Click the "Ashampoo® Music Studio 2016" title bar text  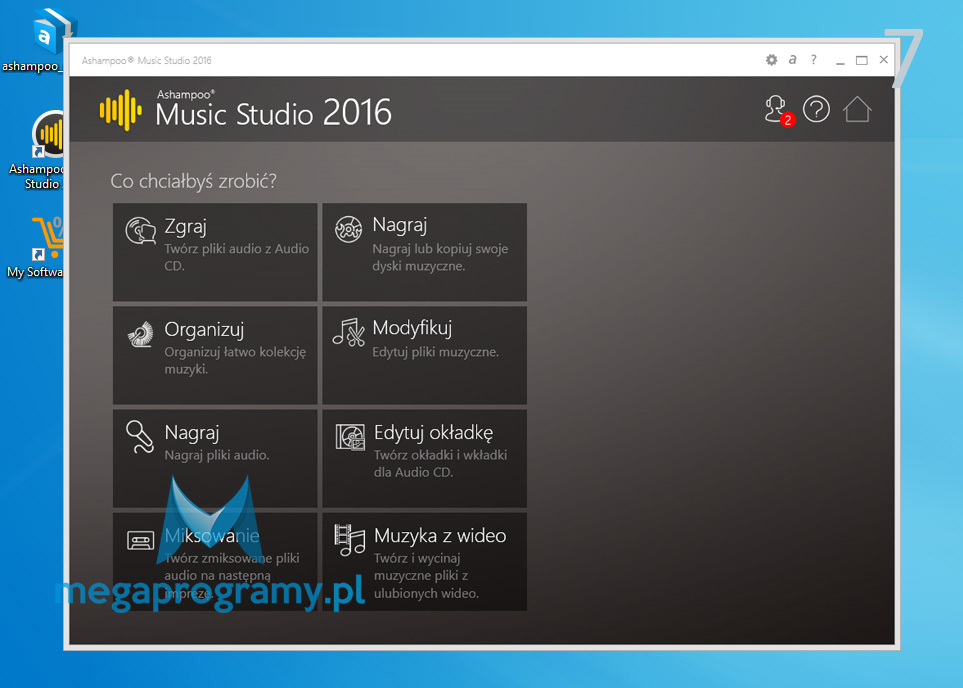pyautogui.click(x=146, y=60)
